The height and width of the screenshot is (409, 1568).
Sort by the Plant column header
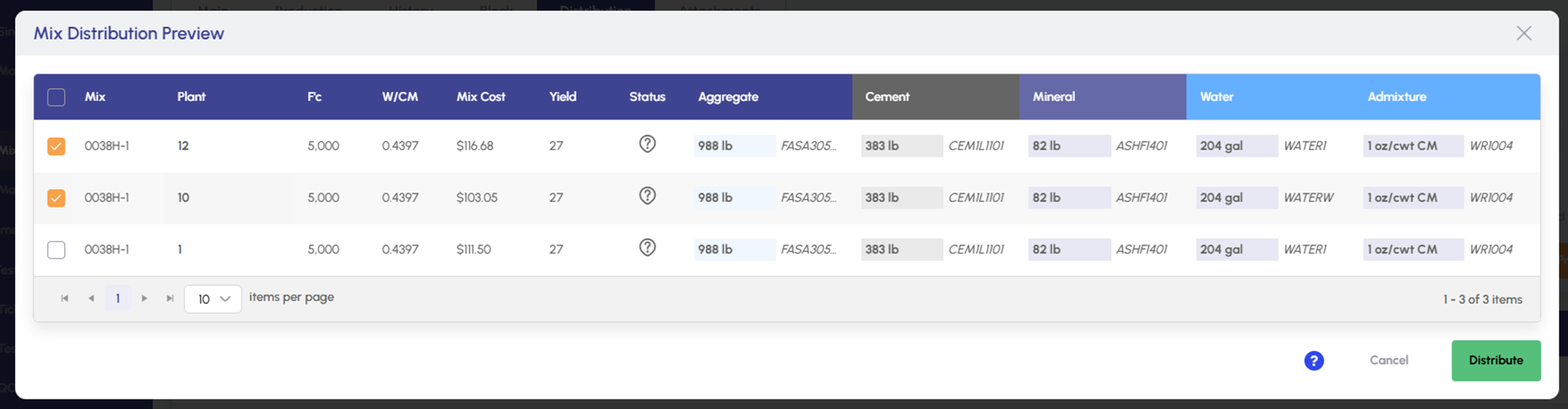tap(191, 97)
